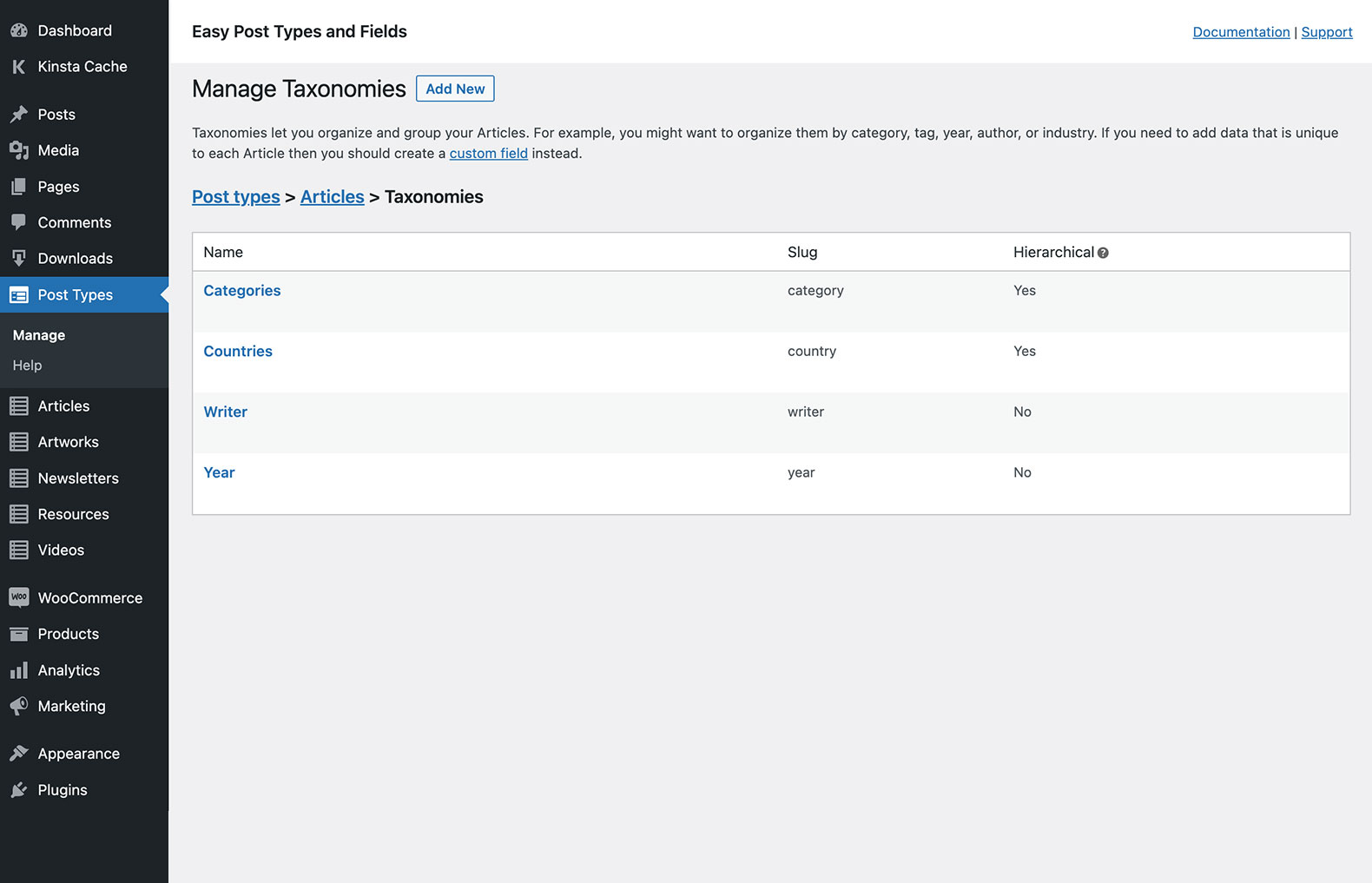Click the Downloads arrow icon

point(18,259)
